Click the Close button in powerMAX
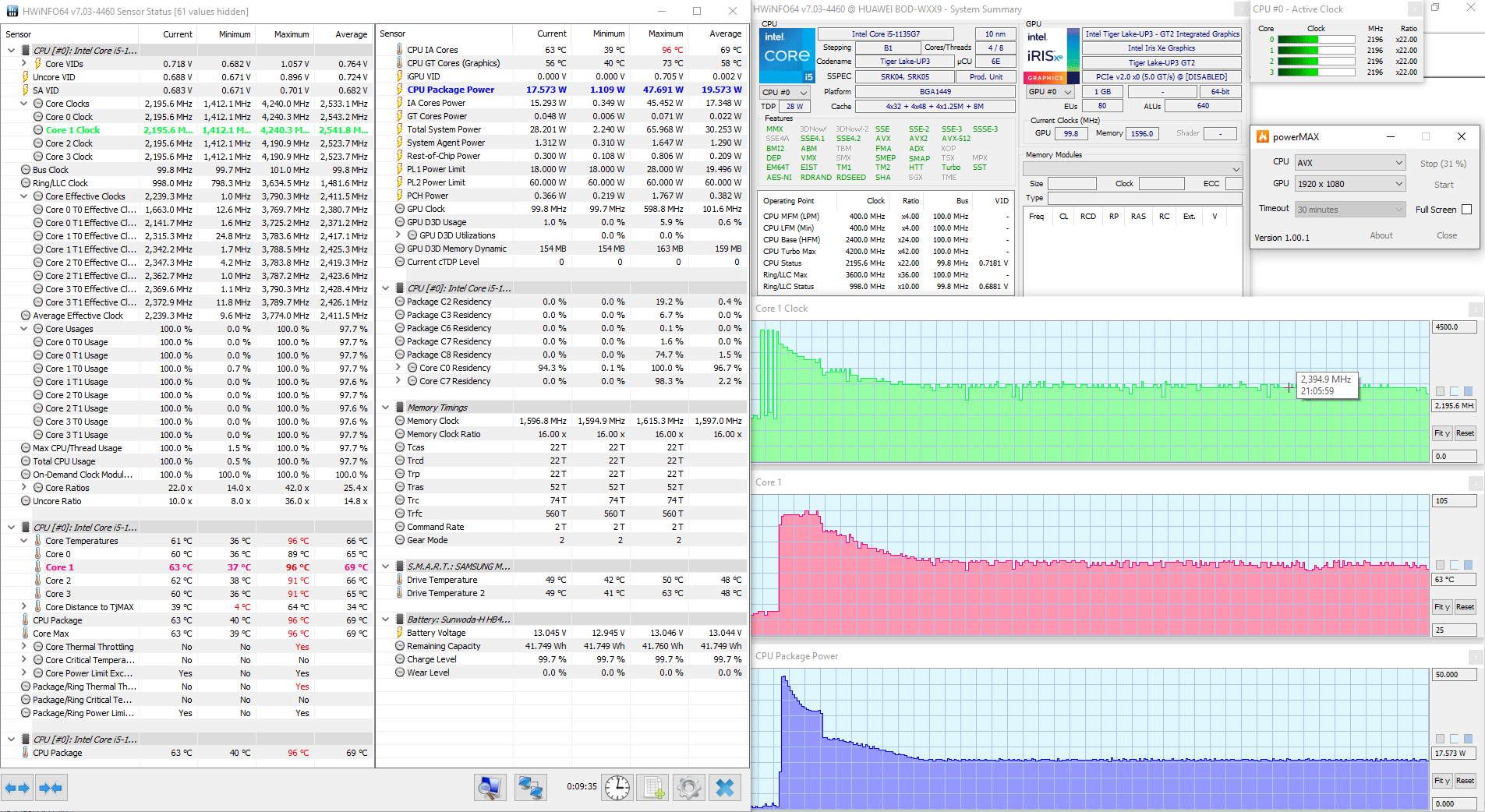This screenshot has height=812, width=1485. [x=1447, y=235]
